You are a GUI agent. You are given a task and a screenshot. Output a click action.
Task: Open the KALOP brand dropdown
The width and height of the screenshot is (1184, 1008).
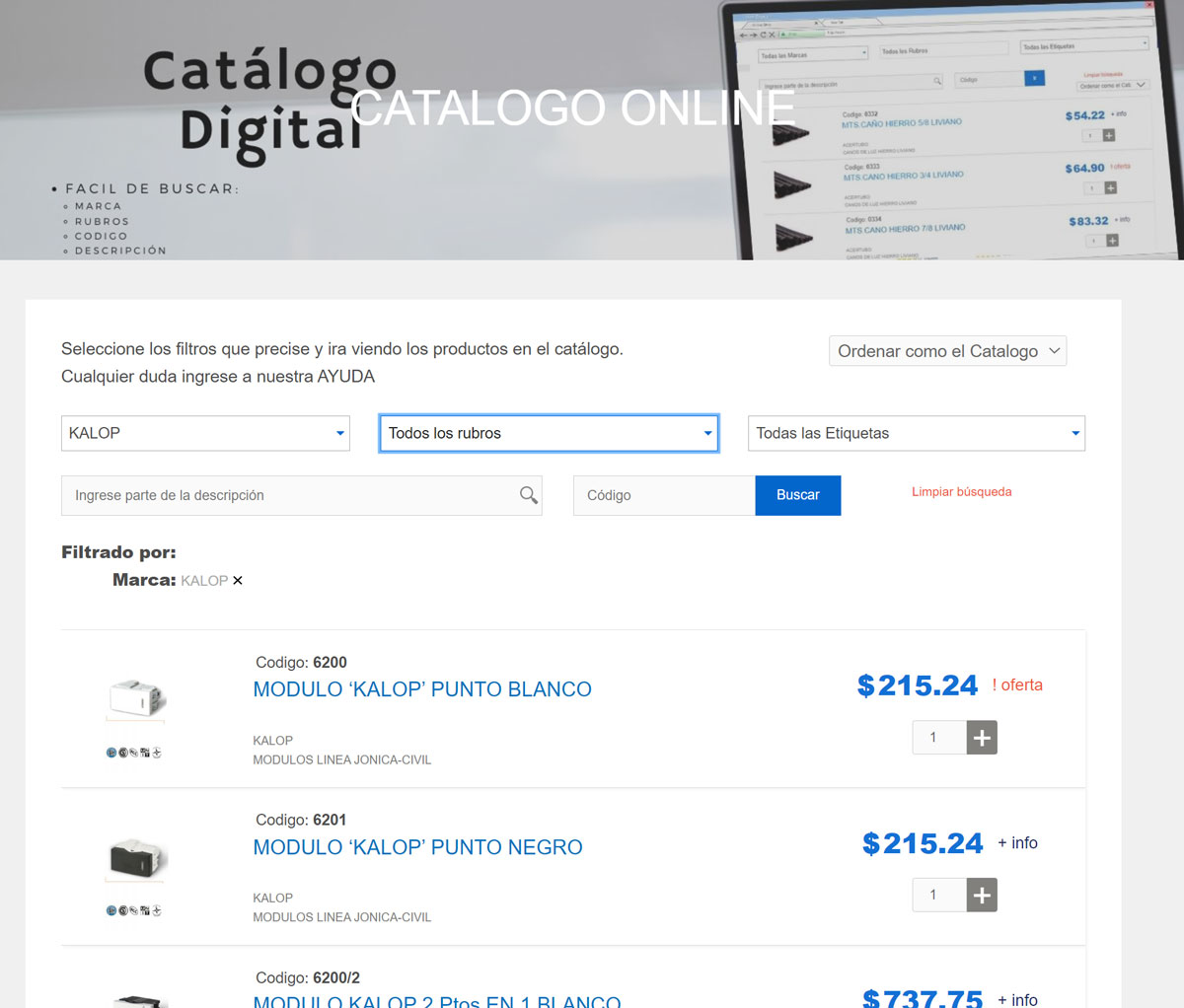point(205,433)
